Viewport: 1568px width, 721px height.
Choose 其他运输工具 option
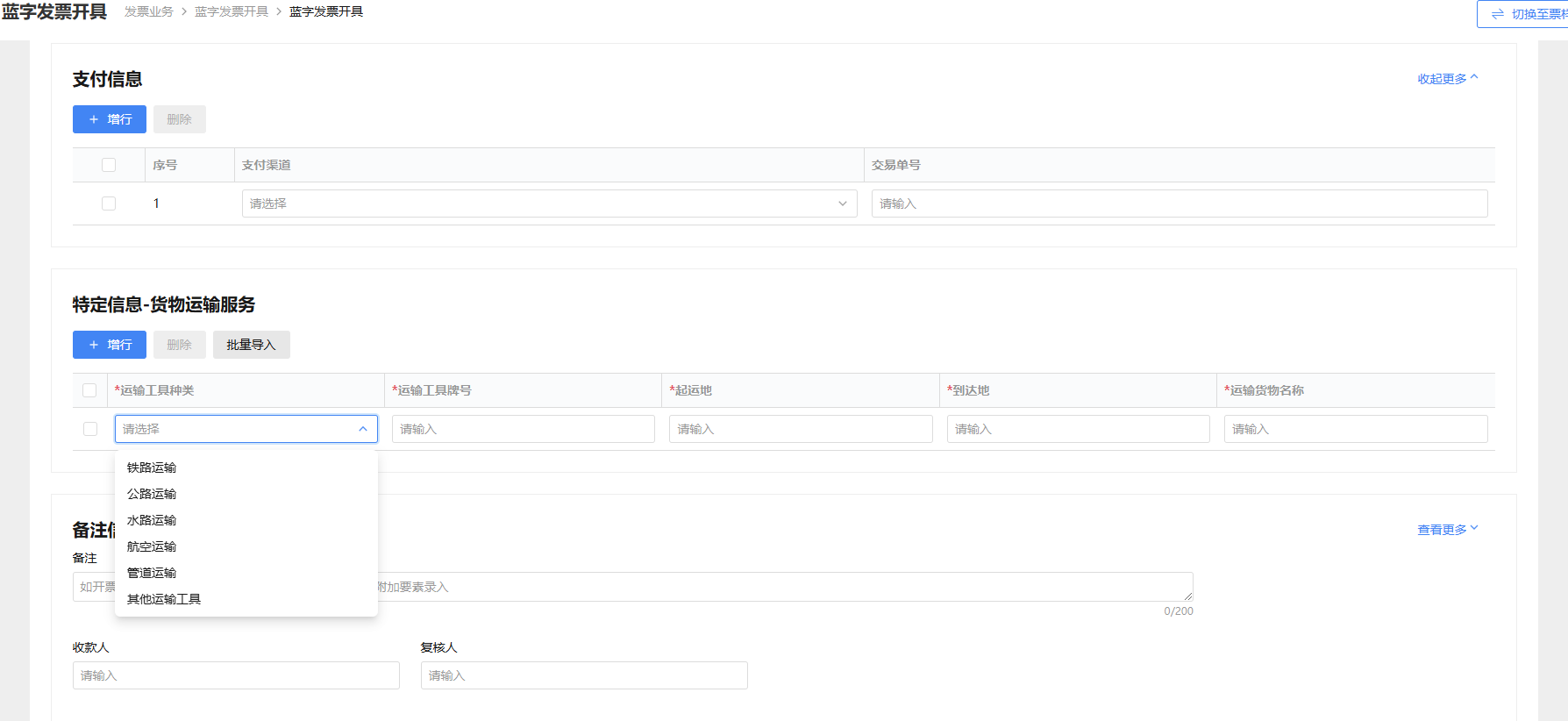click(164, 599)
